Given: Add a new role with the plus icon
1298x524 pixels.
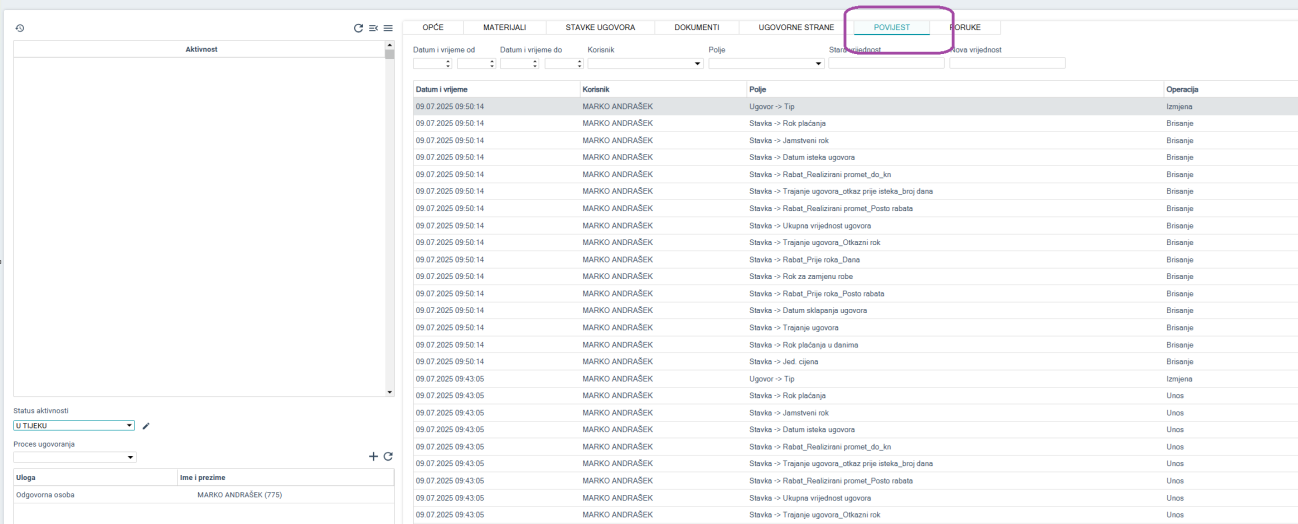Looking at the screenshot, I should pyautogui.click(x=374, y=456).
